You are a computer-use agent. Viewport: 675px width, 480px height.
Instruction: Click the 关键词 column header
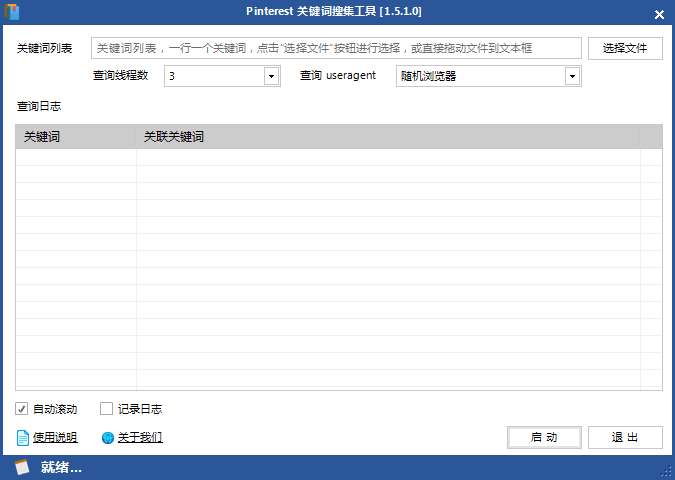pos(76,137)
